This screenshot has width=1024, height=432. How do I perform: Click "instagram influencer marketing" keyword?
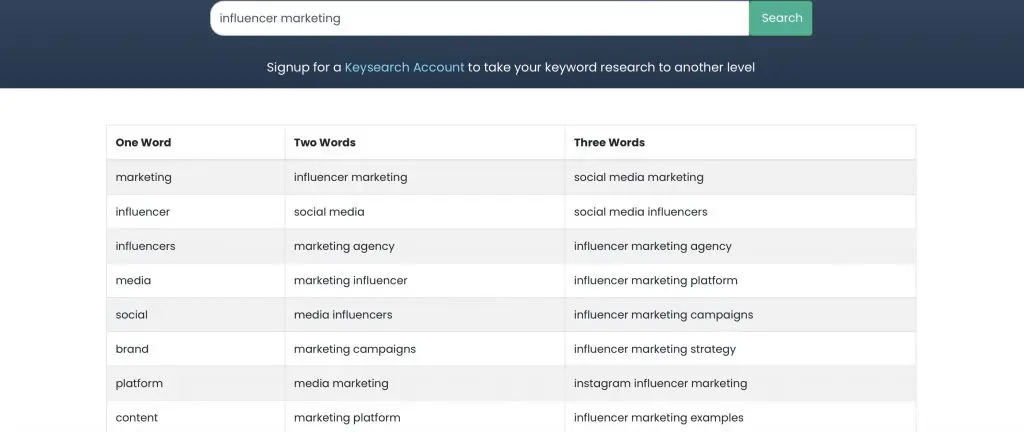click(660, 383)
